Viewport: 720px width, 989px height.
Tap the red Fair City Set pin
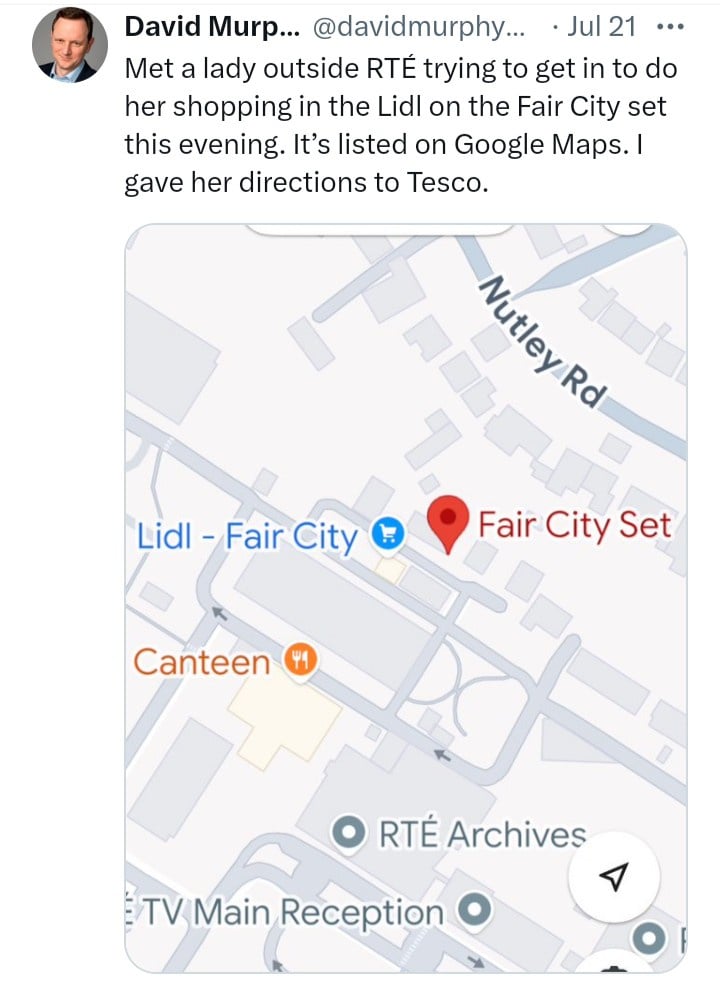tap(447, 524)
